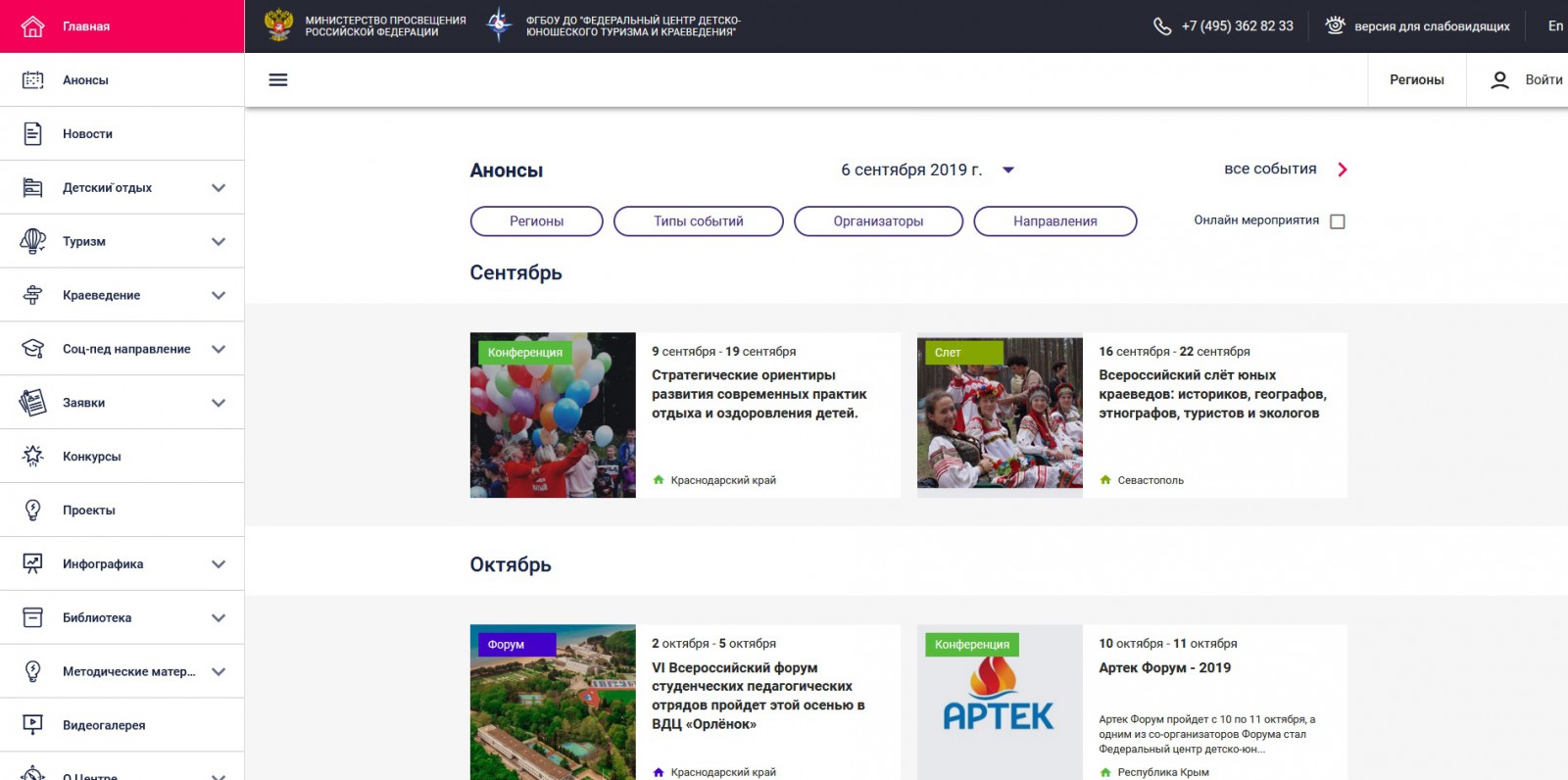Viewport: 1568px width, 780px height.
Task: Click the phone number +7 (495) 362 82 33
Action: [x=1237, y=26]
